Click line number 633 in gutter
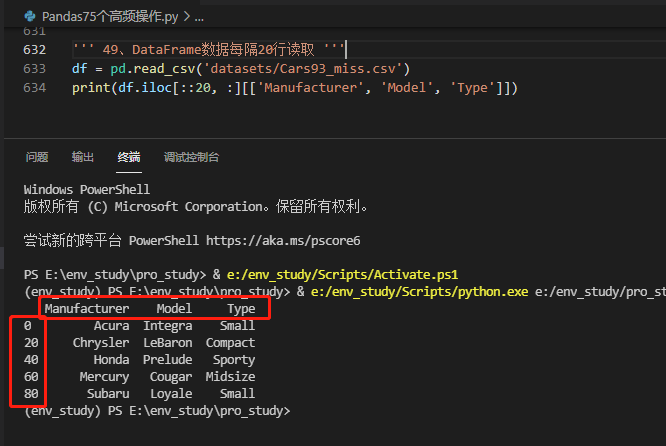The width and height of the screenshot is (666, 446). pos(34,69)
